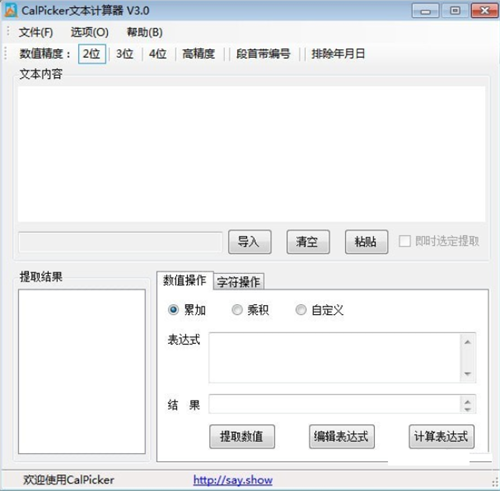
Task: Minimize the CalPicker window
Action: pyautogui.click(x=425, y=11)
